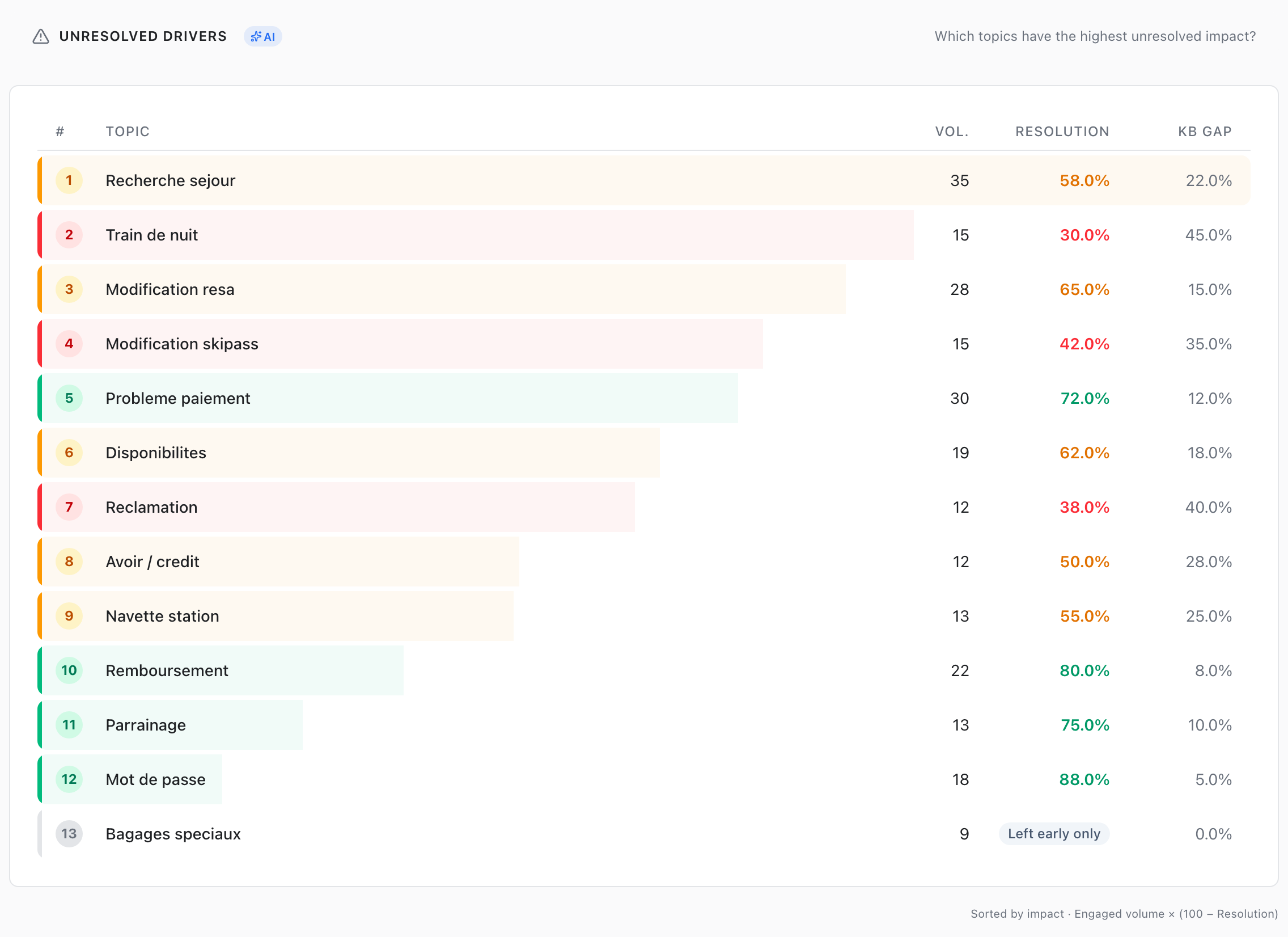Click the # column header
Viewport: 1288px width, 937px height.
coord(60,132)
